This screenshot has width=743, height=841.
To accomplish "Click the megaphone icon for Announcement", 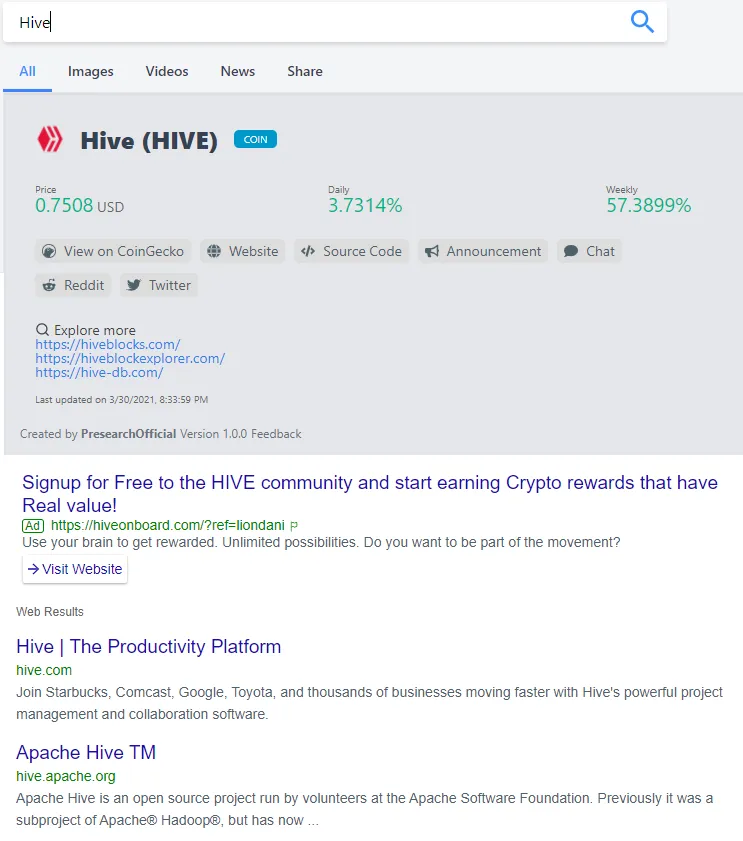I will click(432, 252).
